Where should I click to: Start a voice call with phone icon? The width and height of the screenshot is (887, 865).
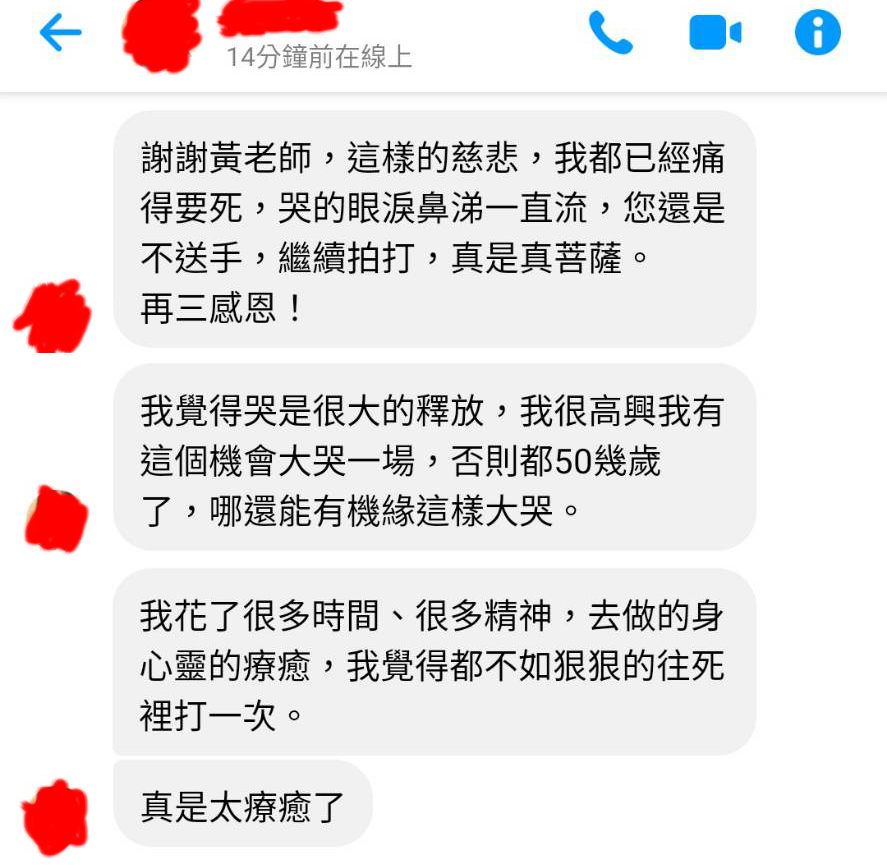coord(610,33)
